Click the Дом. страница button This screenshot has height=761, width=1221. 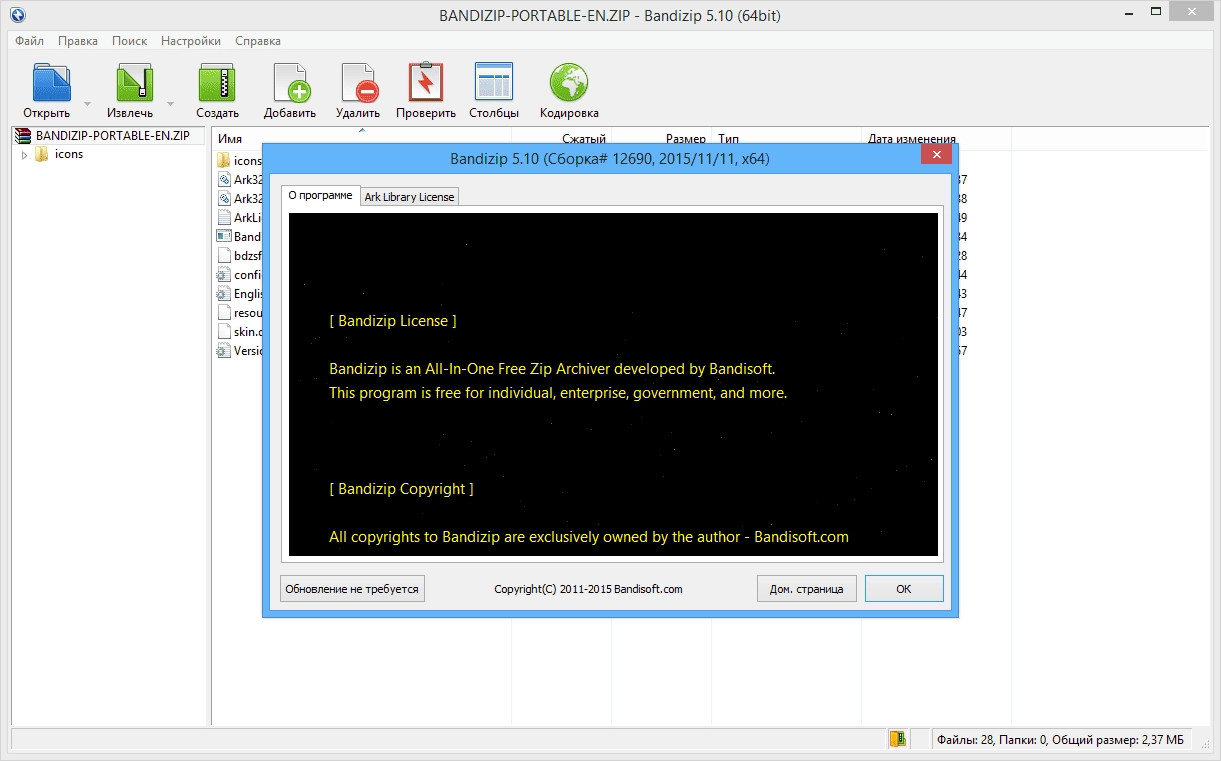click(x=806, y=589)
